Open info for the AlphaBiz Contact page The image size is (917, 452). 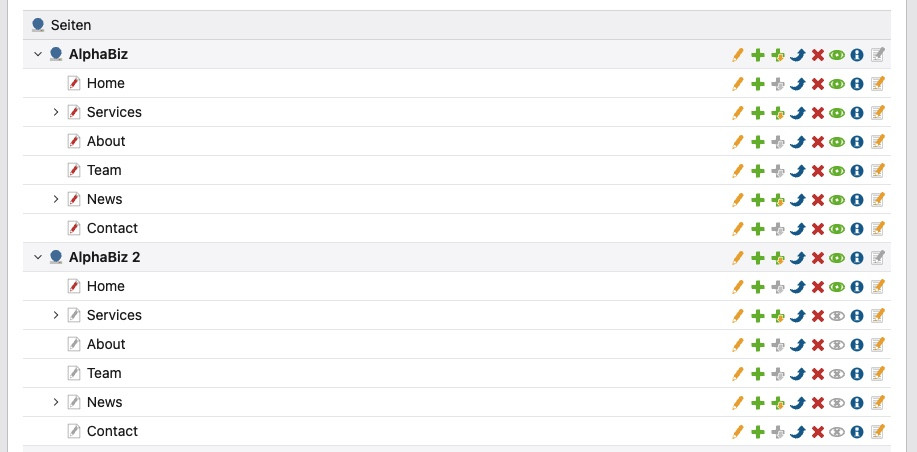[x=857, y=229]
